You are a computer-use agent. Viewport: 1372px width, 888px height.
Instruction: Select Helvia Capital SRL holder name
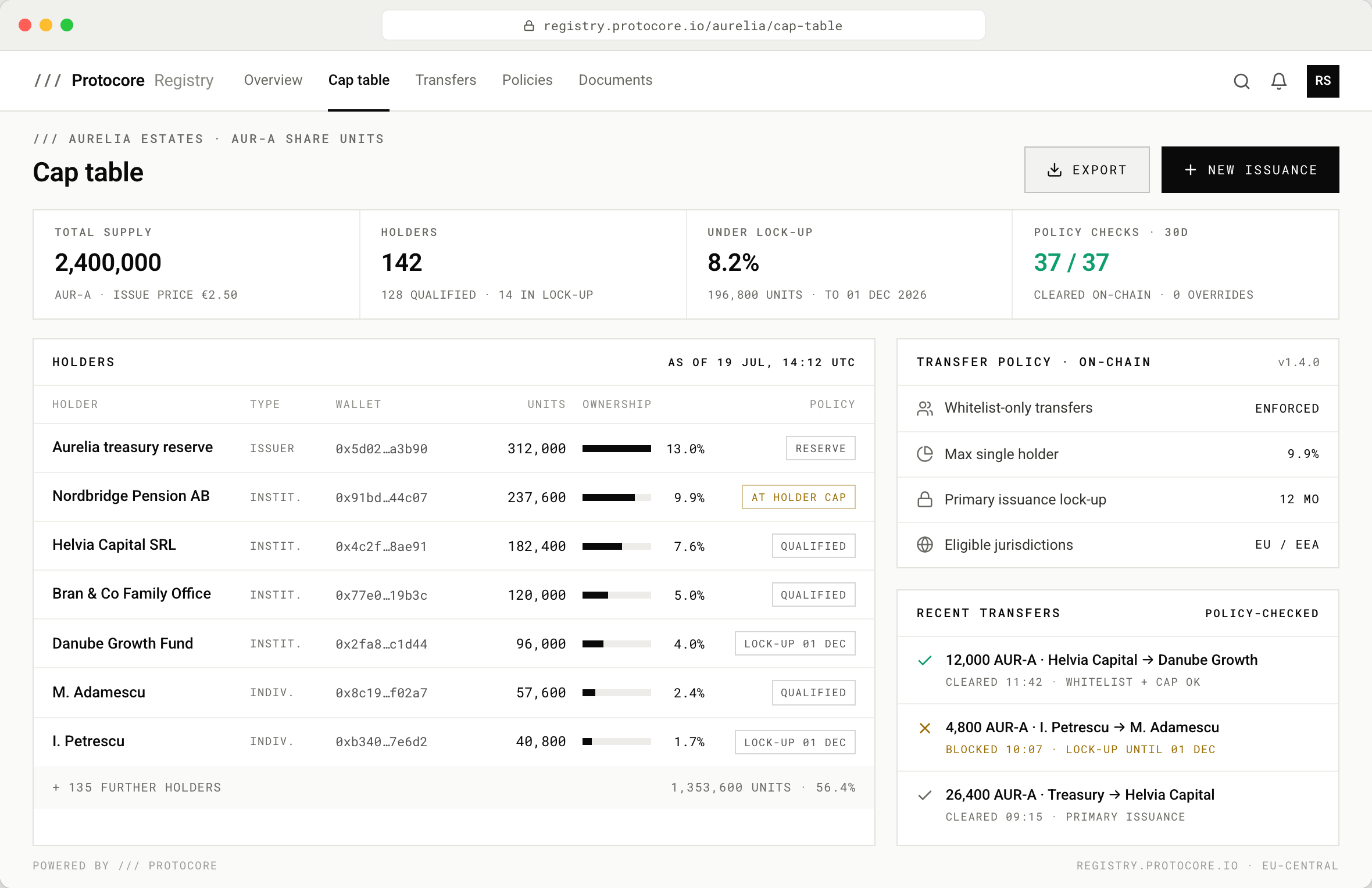(114, 545)
